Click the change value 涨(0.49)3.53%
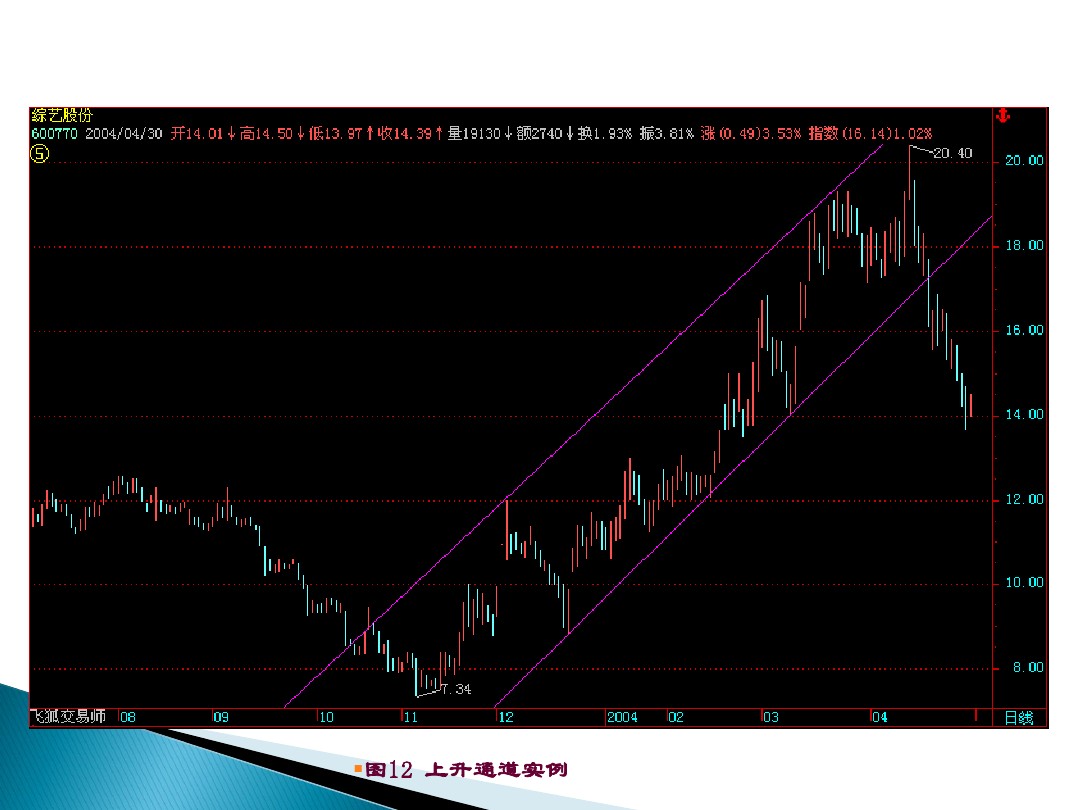The height and width of the screenshot is (810, 1080). click(751, 134)
